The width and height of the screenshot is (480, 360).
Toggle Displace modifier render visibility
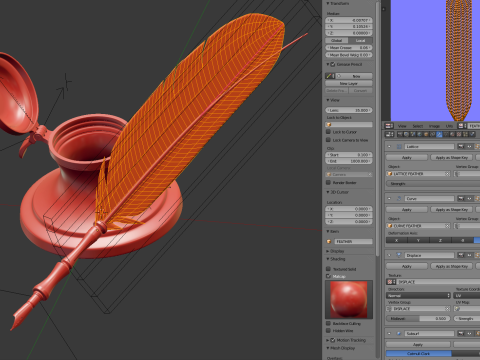(461, 255)
